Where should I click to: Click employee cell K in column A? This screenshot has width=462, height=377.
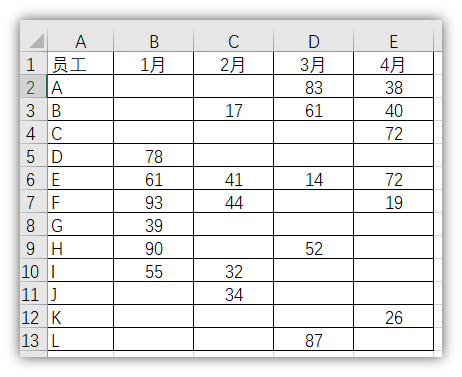pos(81,317)
